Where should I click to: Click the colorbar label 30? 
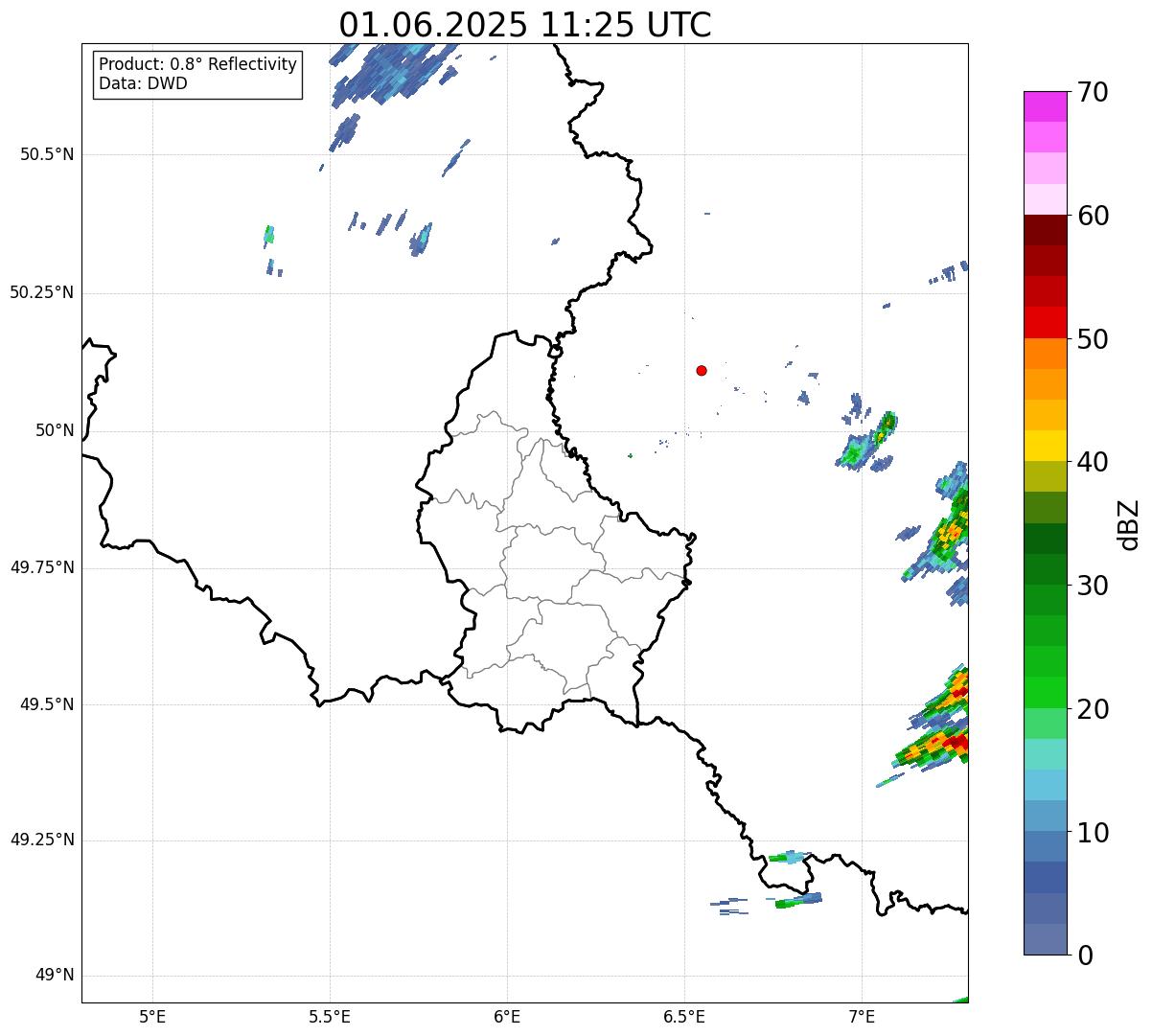coord(1093,586)
